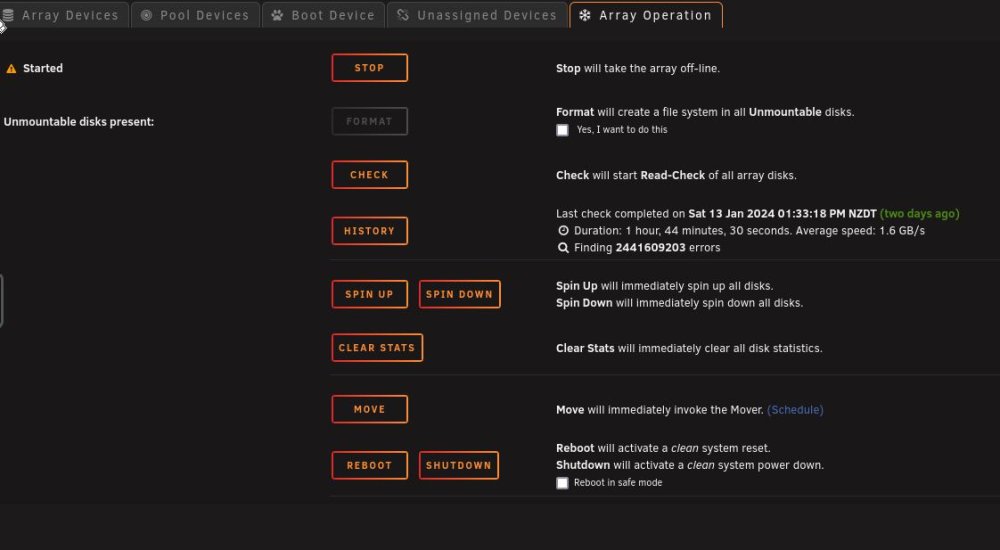
Task: Tick the 'Yes, I want to do this' checkbox
Action: click(x=562, y=130)
